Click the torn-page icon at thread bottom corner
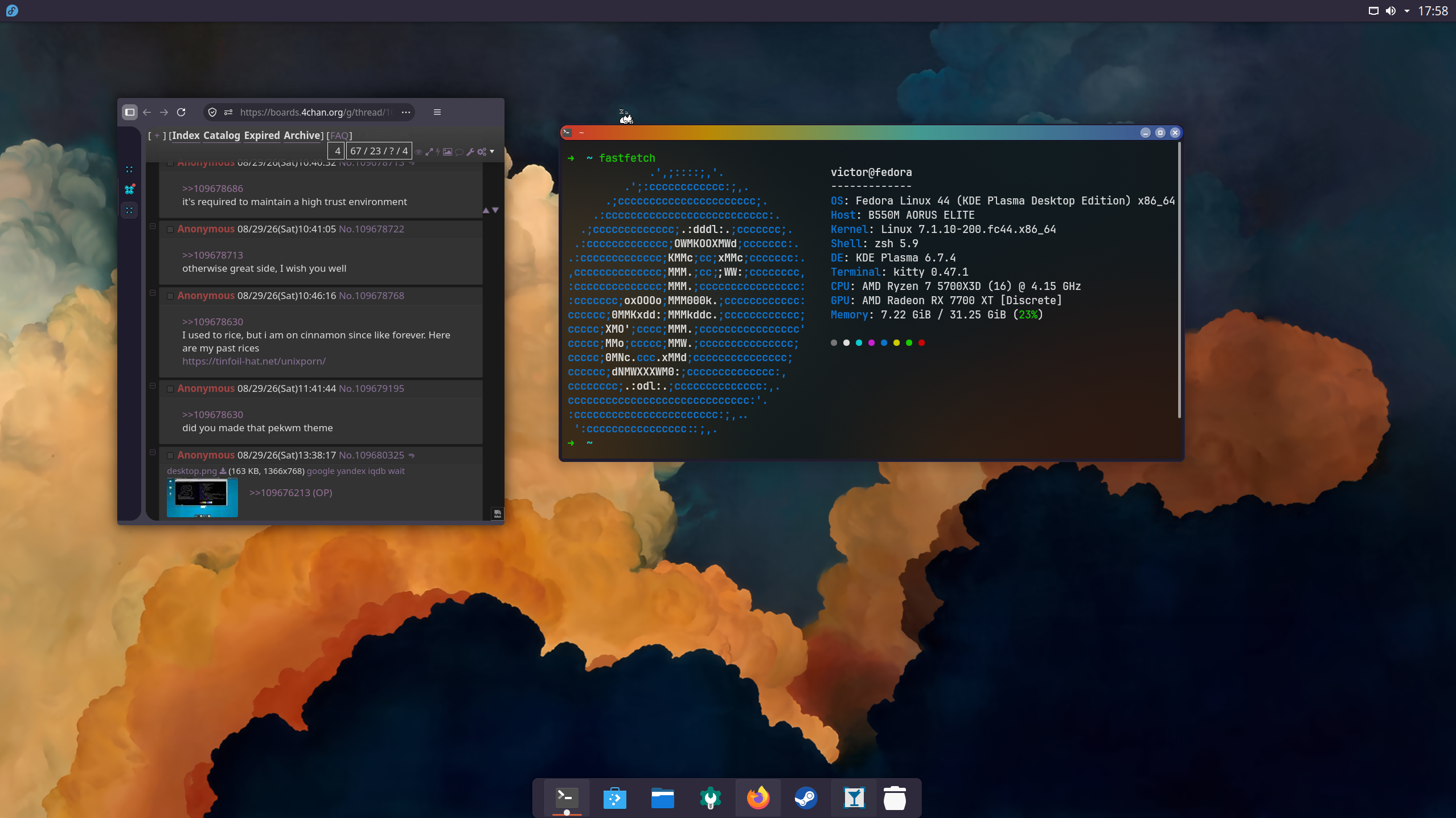Image resolution: width=1456 pixels, height=818 pixels. coord(498,514)
